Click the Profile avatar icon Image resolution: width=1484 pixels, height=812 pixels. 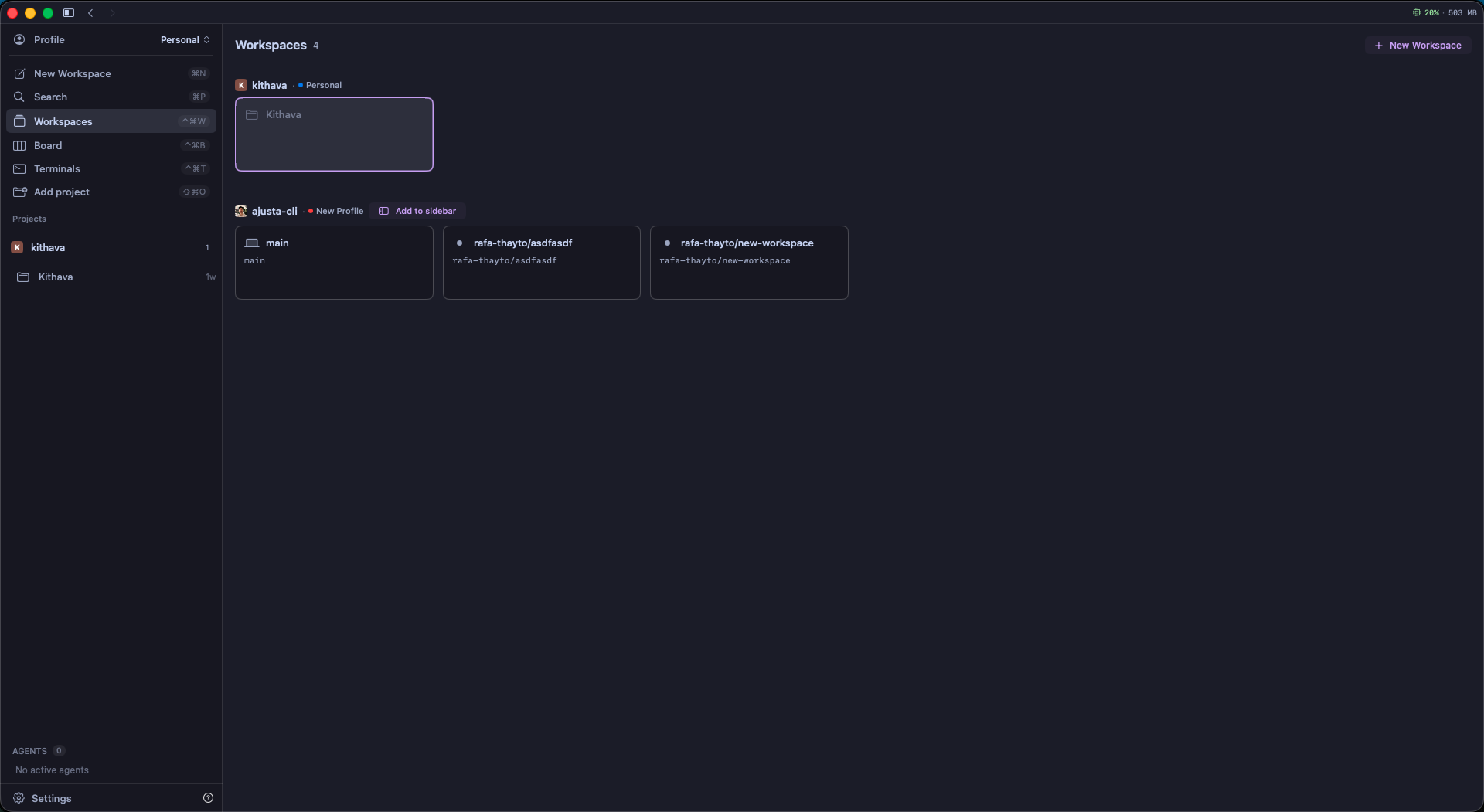point(19,39)
